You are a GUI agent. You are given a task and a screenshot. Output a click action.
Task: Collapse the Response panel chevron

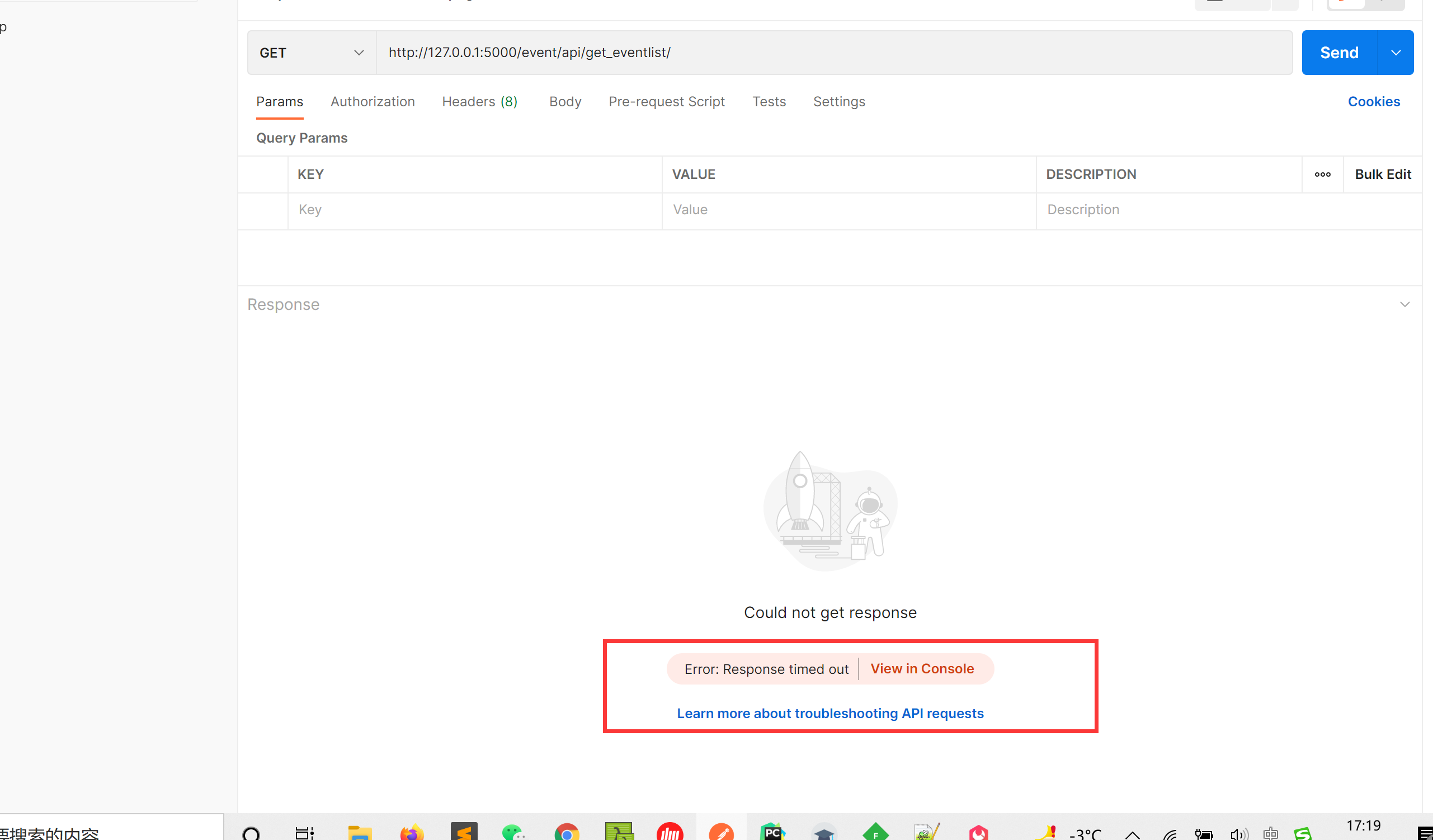(1404, 304)
